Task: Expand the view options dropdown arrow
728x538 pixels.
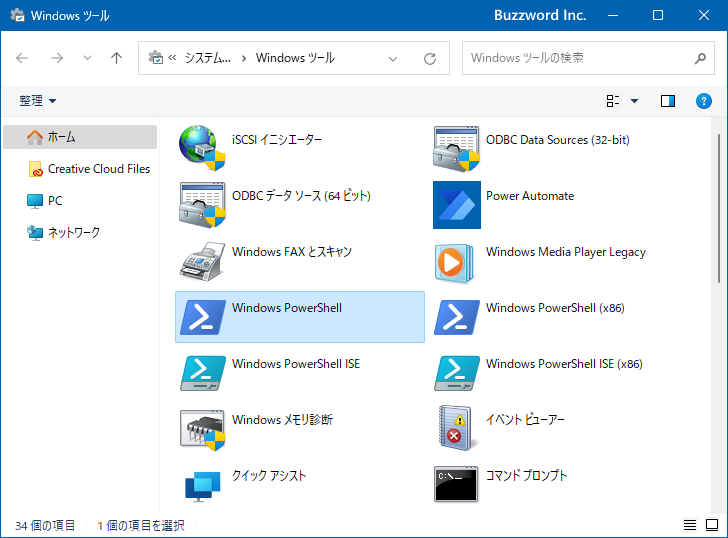Action: tap(634, 101)
